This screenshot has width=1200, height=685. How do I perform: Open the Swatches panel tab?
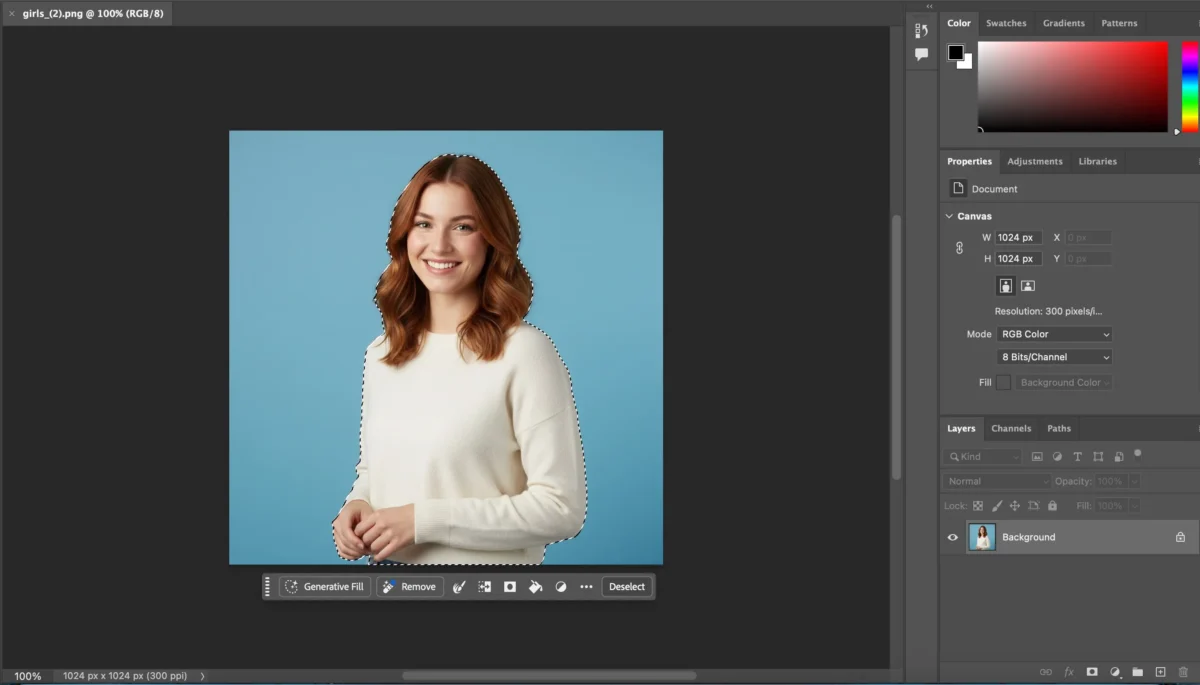coord(1006,22)
